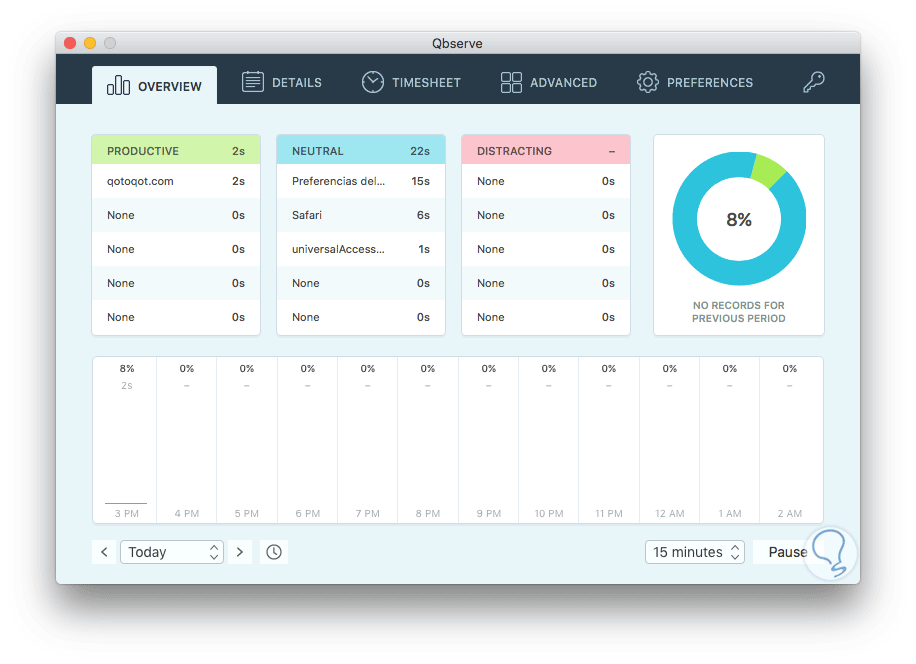Go to next period with right arrow

pos(240,552)
